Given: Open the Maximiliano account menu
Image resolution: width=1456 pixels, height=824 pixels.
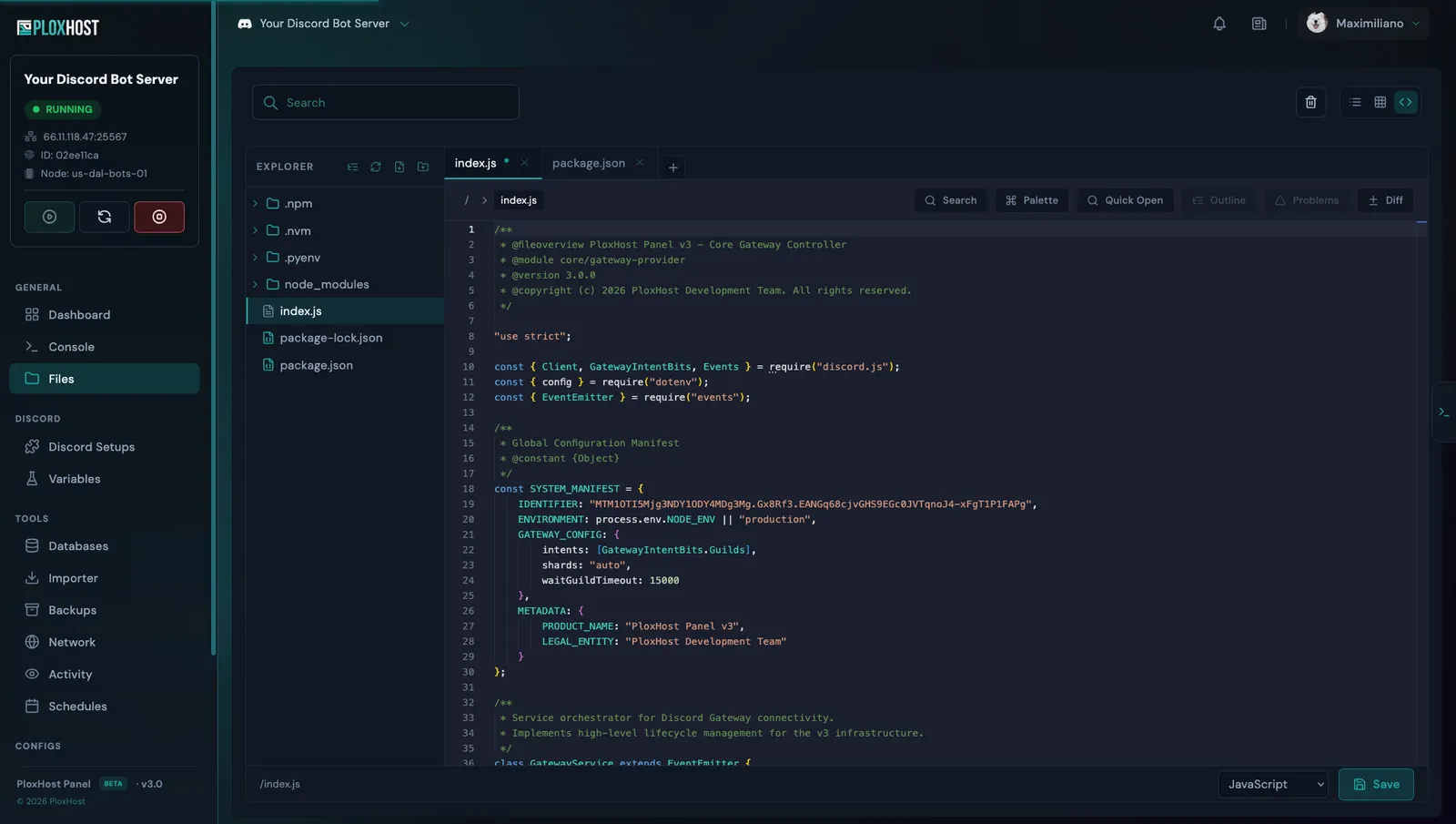Looking at the screenshot, I should pyautogui.click(x=1362, y=24).
